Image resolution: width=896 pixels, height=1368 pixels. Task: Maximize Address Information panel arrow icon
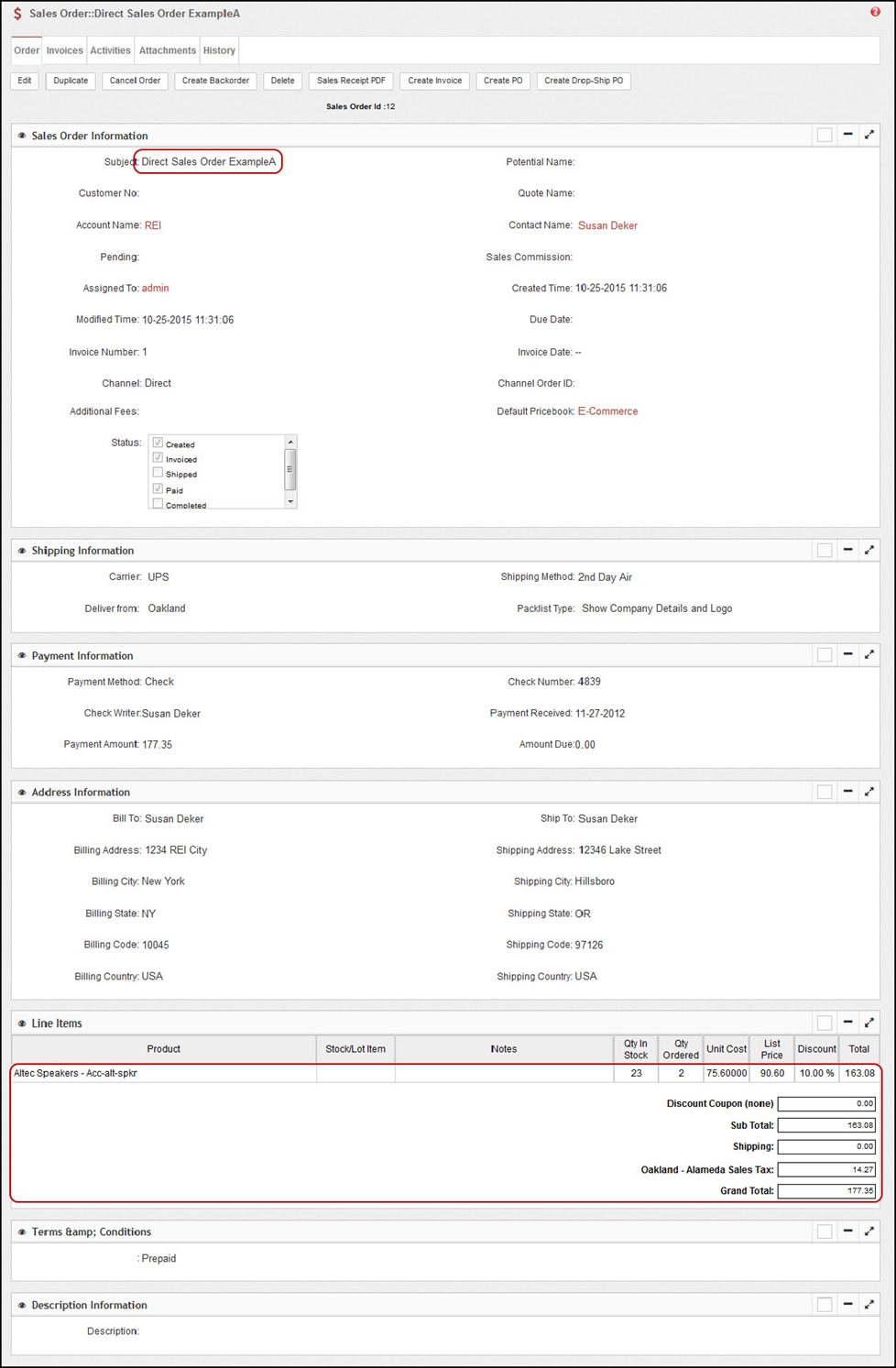(869, 791)
